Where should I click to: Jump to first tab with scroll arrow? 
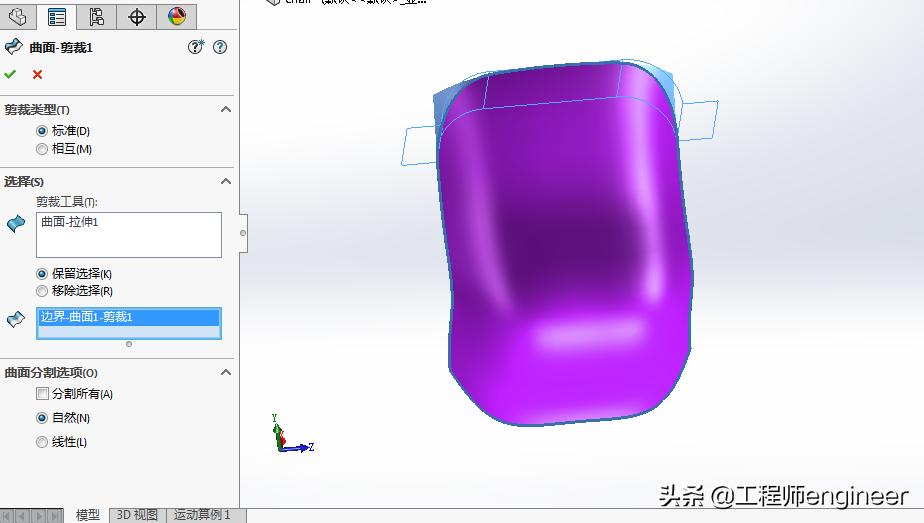pos(8,517)
